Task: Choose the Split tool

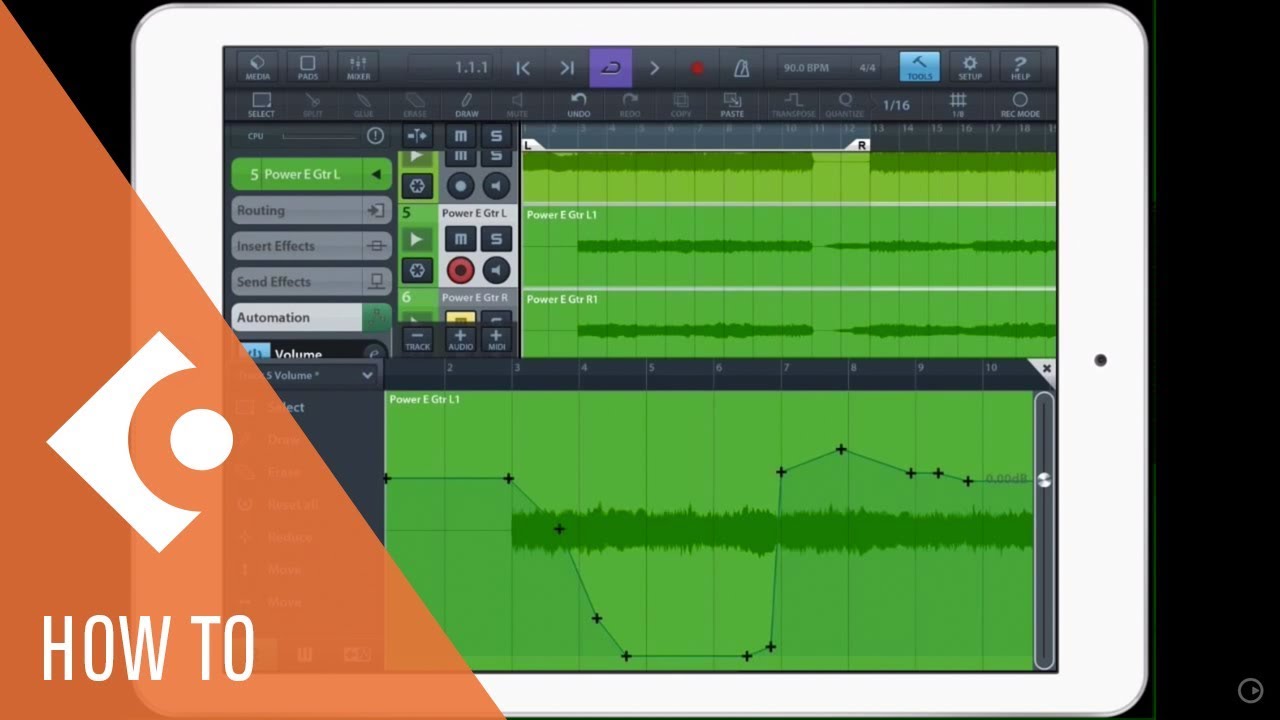Action: click(313, 104)
